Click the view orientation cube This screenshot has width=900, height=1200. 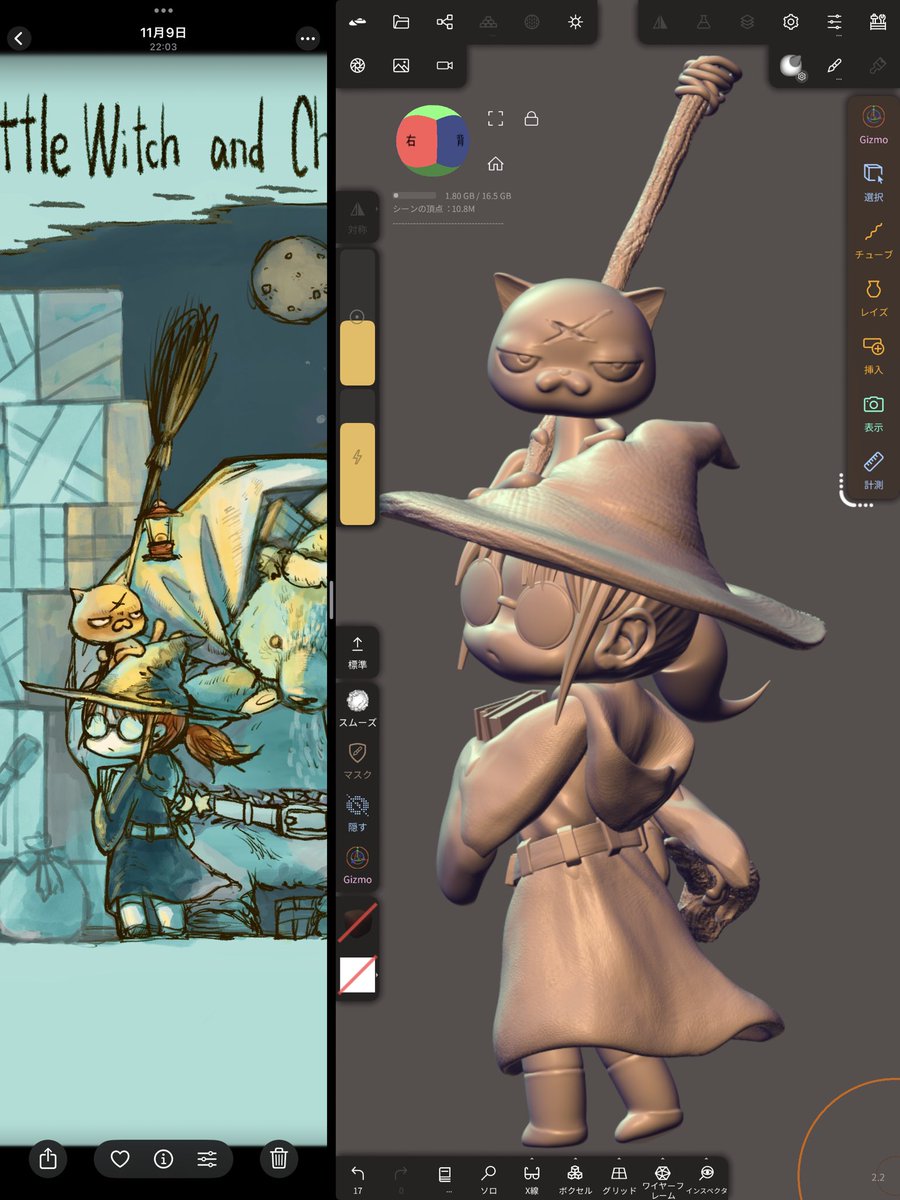[x=432, y=141]
